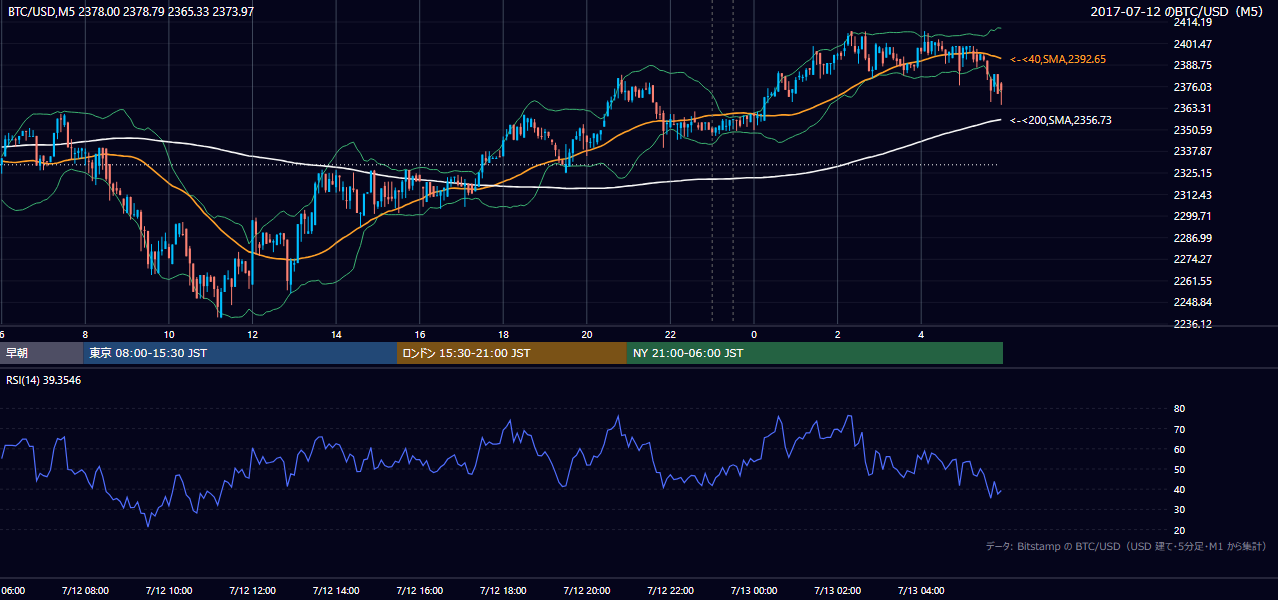
Task: Select the 東京 08:00-15:30 JST session bar
Action: [x=240, y=353]
